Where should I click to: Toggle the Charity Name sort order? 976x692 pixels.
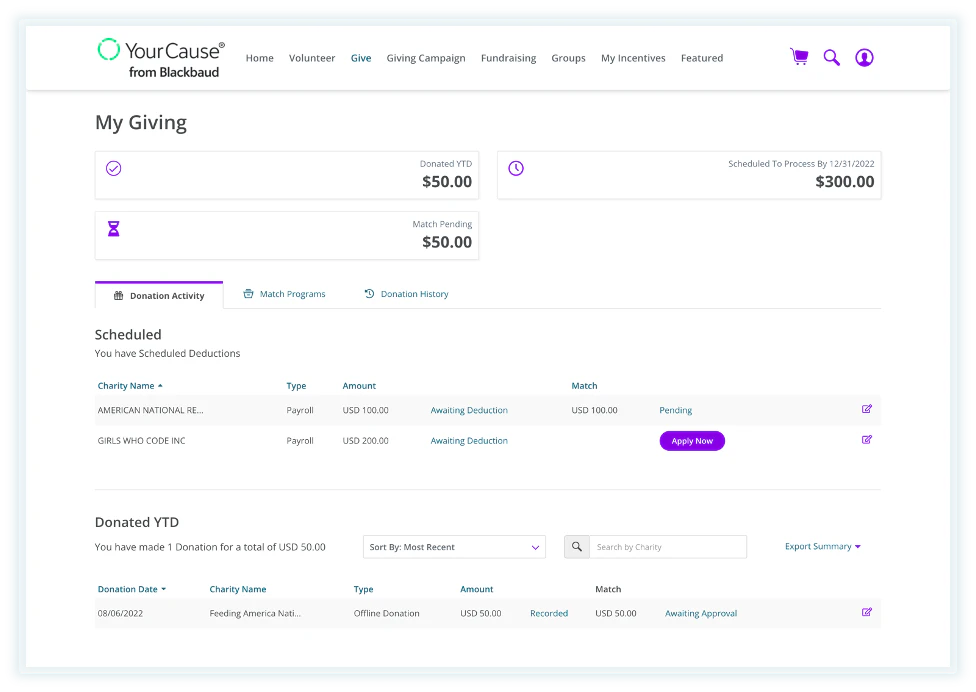[129, 385]
